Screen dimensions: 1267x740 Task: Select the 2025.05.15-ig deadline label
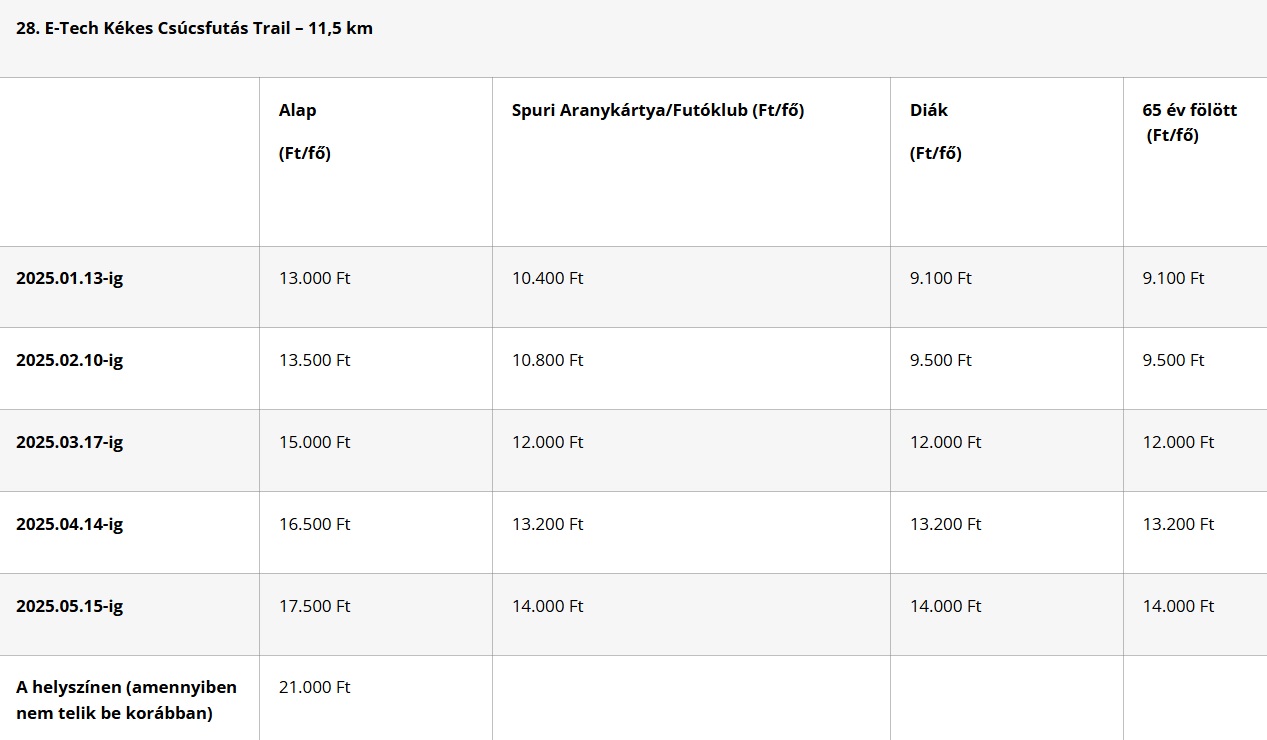(x=70, y=606)
